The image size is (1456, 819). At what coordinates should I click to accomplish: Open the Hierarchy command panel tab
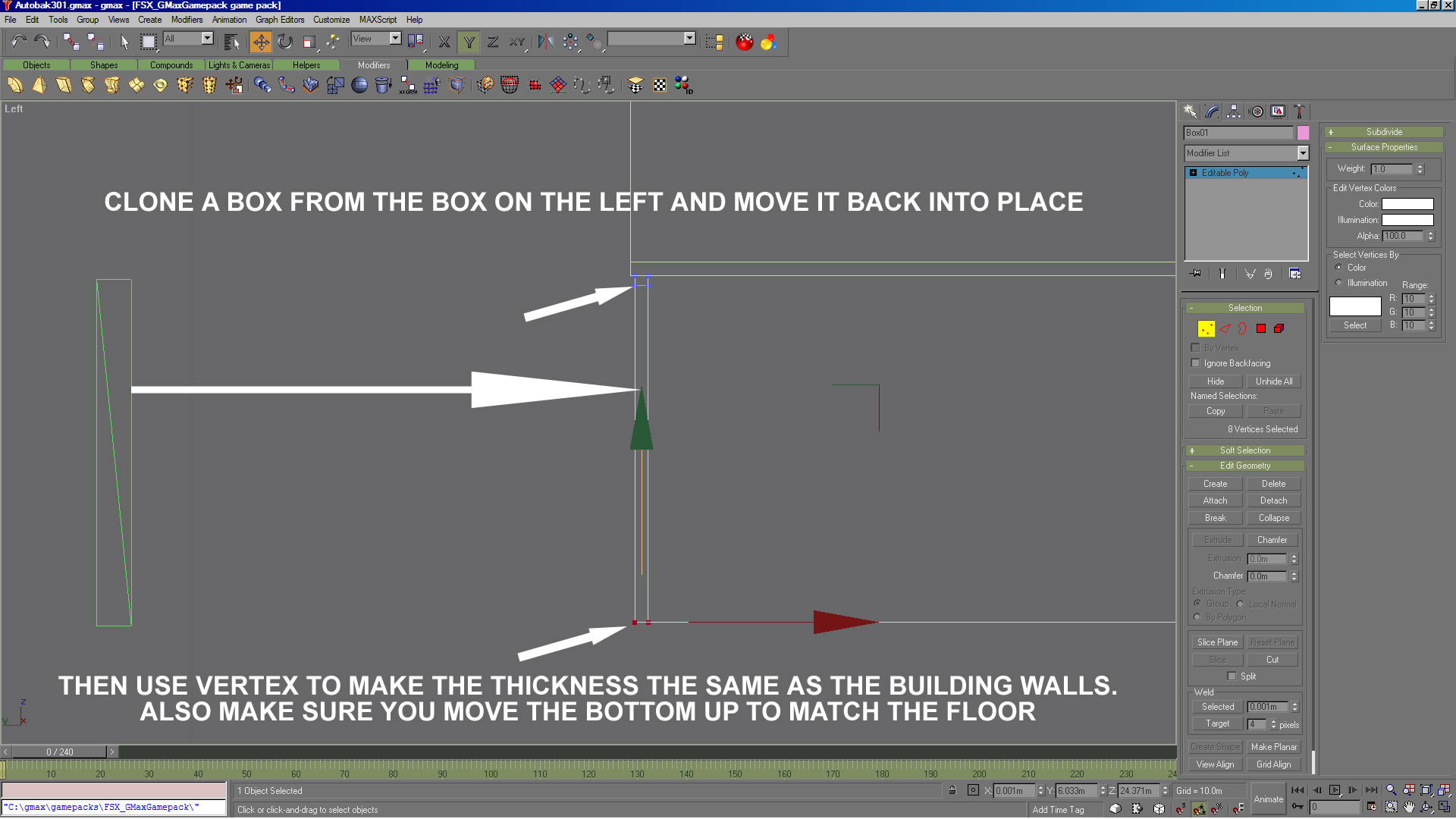pyautogui.click(x=1234, y=111)
